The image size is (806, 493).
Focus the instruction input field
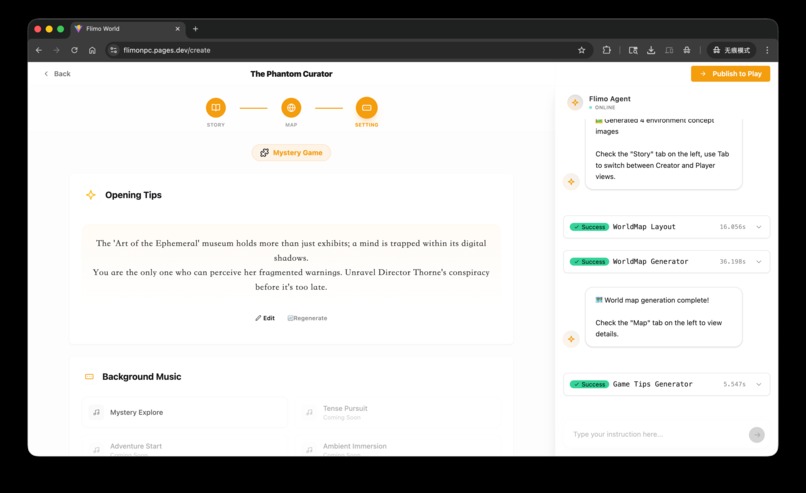[x=655, y=434]
